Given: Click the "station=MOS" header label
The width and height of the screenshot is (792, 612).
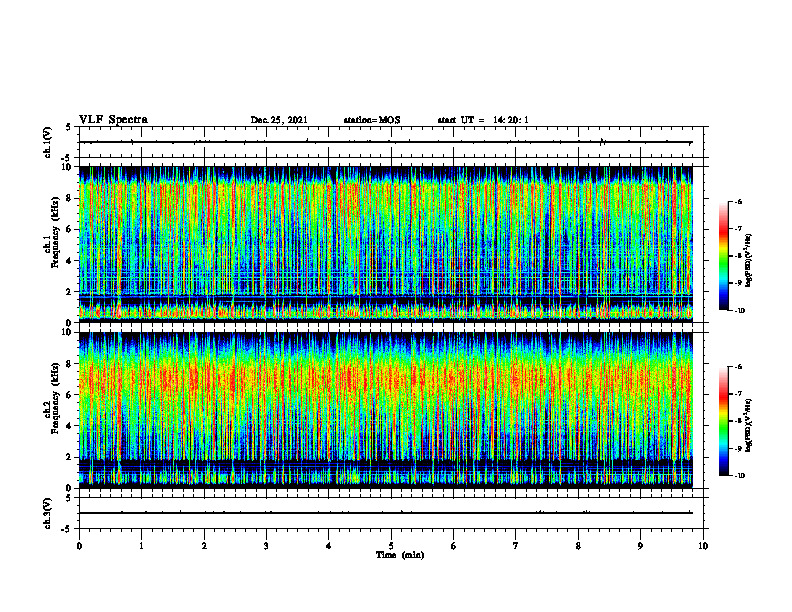Looking at the screenshot, I should pyautogui.click(x=372, y=120).
